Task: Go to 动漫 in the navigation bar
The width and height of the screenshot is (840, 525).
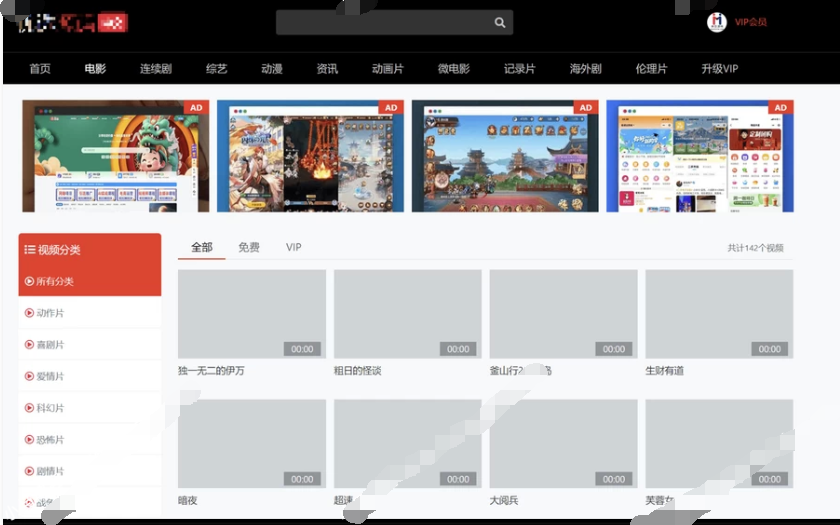Action: (x=272, y=69)
